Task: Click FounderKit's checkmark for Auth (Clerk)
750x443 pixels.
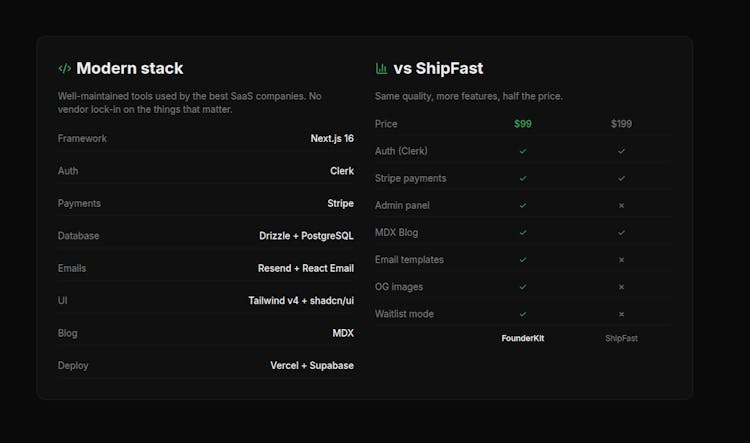Action: 523,151
